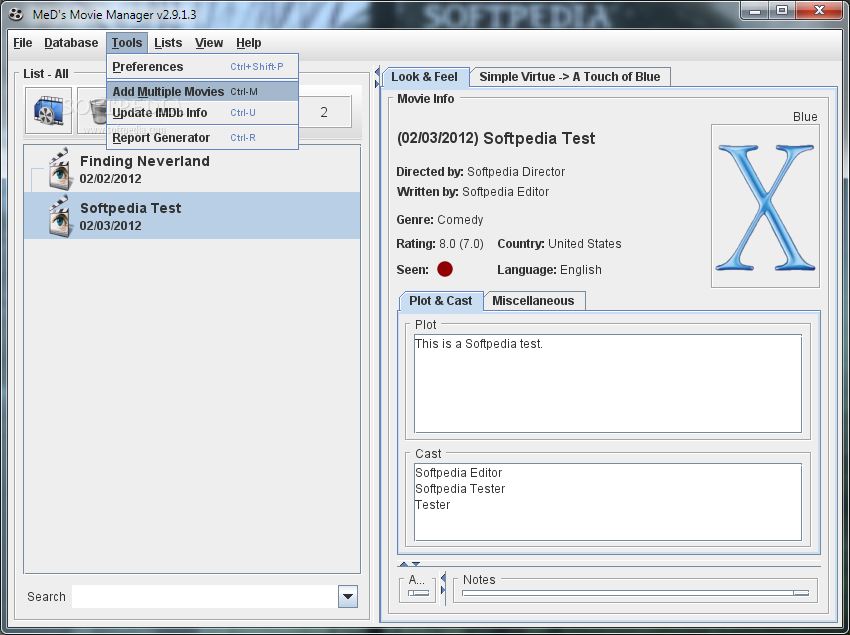Switch to Simple Virtue -> A Touch of Blue tab

tap(570, 77)
